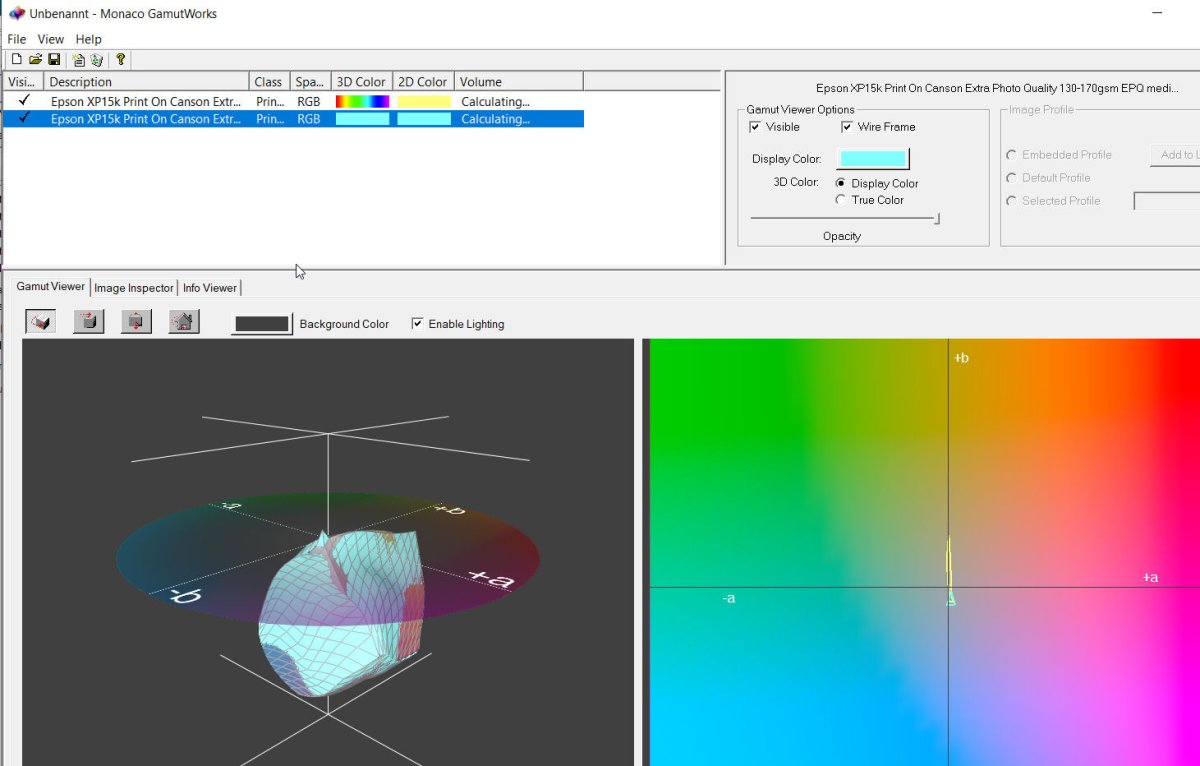Switch to the Info Viewer tab
The width and height of the screenshot is (1200, 766).
pos(210,288)
